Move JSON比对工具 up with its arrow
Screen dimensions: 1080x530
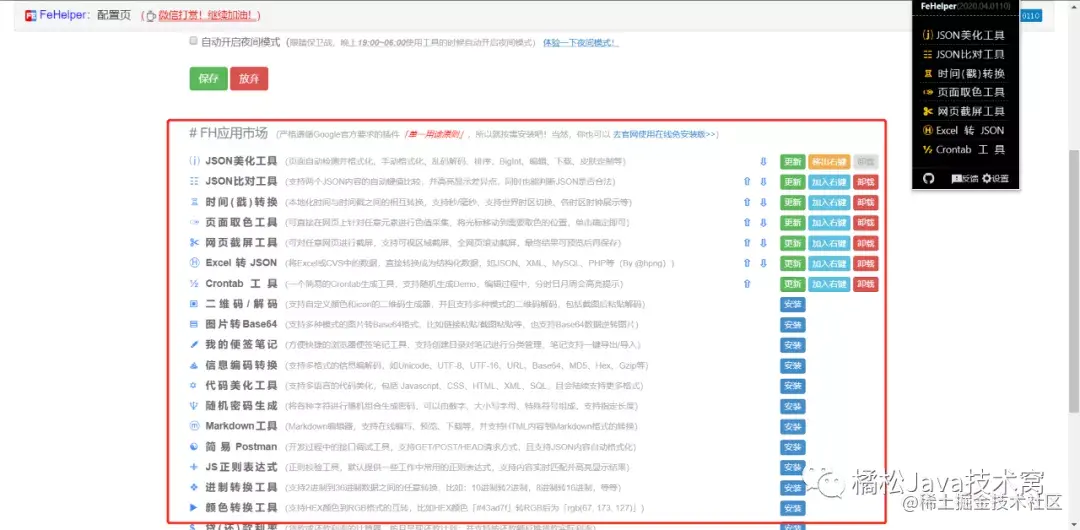click(747, 182)
